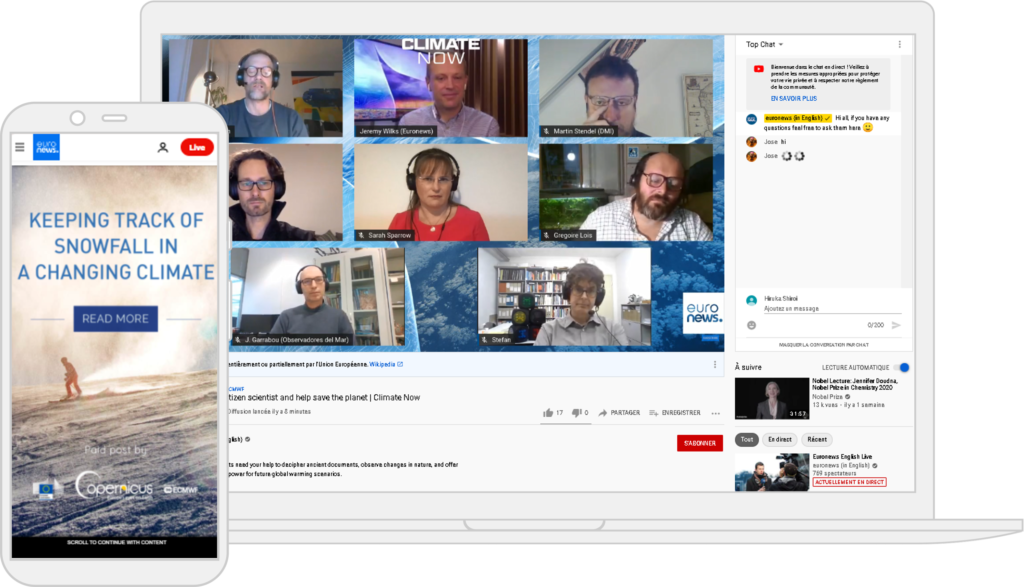Send the chat message with the arrow icon
This screenshot has height=587, width=1024.
(896, 325)
